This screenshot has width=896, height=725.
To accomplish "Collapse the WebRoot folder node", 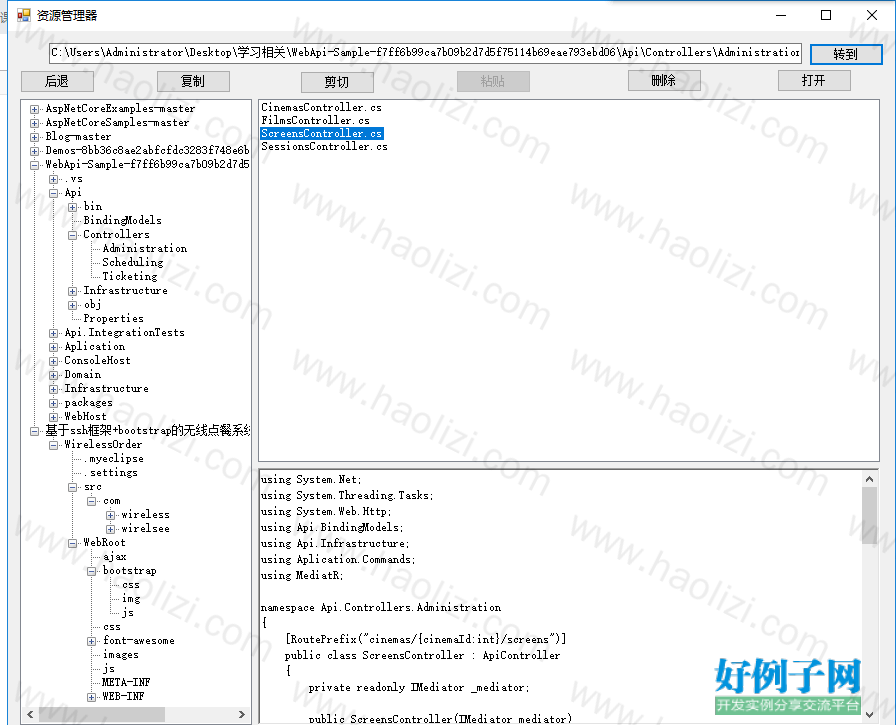I will tap(73, 543).
